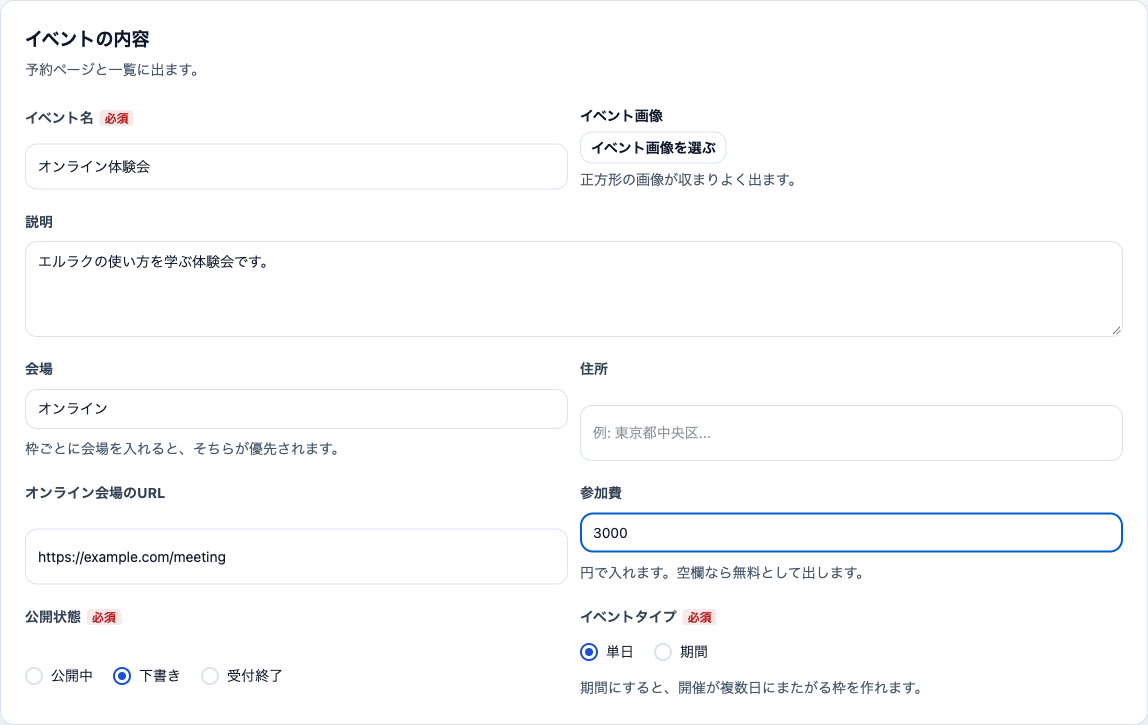Select the 下書き radio button
This screenshot has height=725, width=1148.
pyautogui.click(x=122, y=676)
